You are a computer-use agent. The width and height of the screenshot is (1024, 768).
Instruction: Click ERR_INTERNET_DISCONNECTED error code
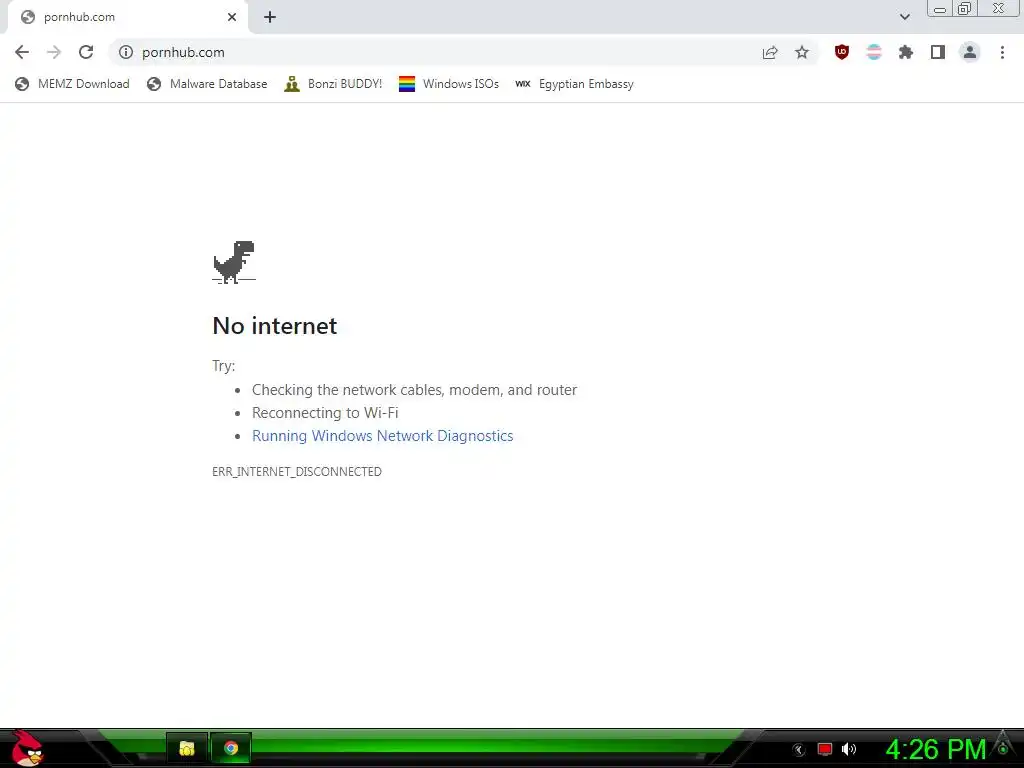click(296, 472)
